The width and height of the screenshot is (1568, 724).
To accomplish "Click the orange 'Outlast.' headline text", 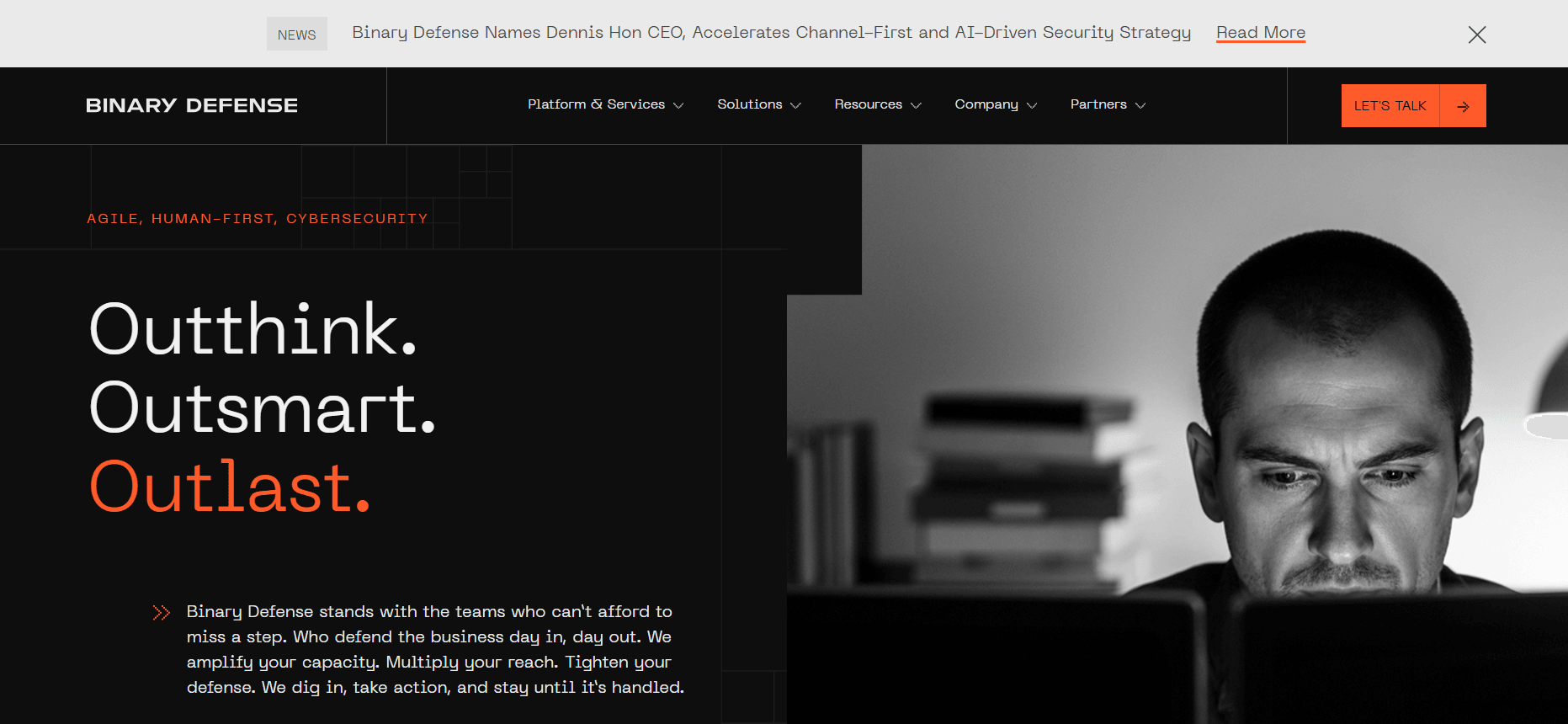I will 230,487.
